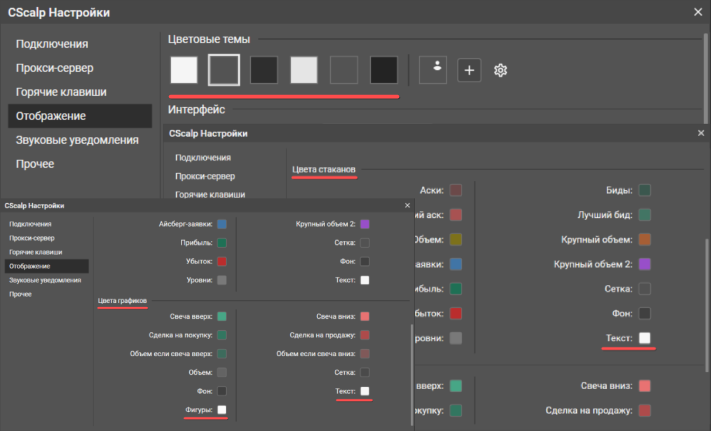The height and width of the screenshot is (431, 711).
Task: Click the small front window vertical scrollbar
Action: click(x=412, y=374)
